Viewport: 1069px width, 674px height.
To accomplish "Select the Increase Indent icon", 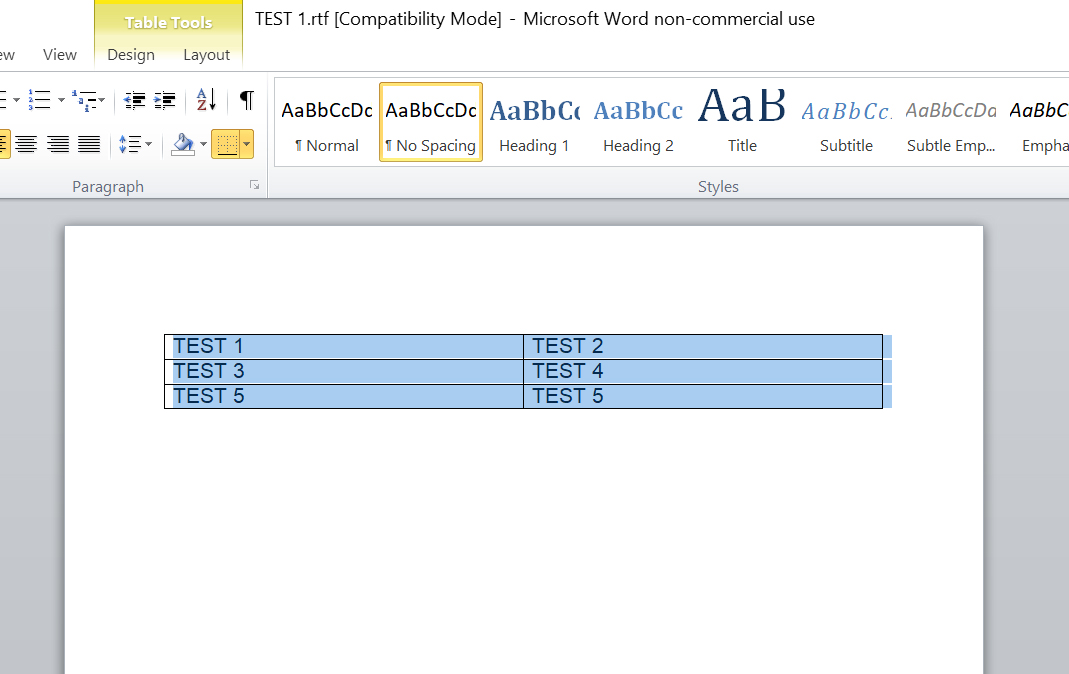I will click(165, 100).
